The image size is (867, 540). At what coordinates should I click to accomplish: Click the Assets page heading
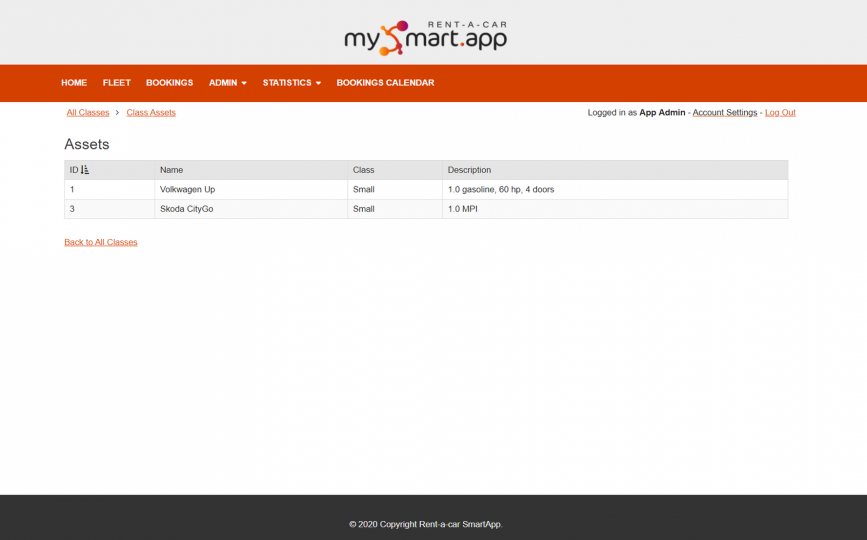(87, 144)
